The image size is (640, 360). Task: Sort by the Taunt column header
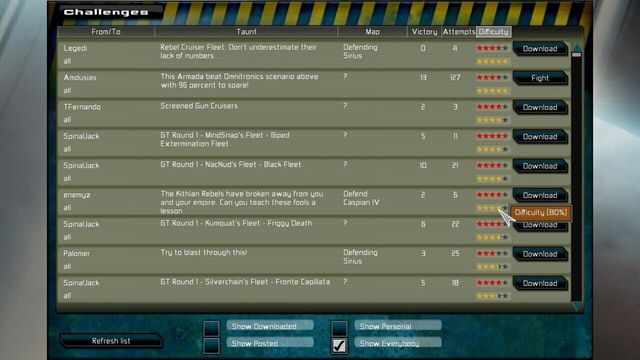[x=246, y=31]
